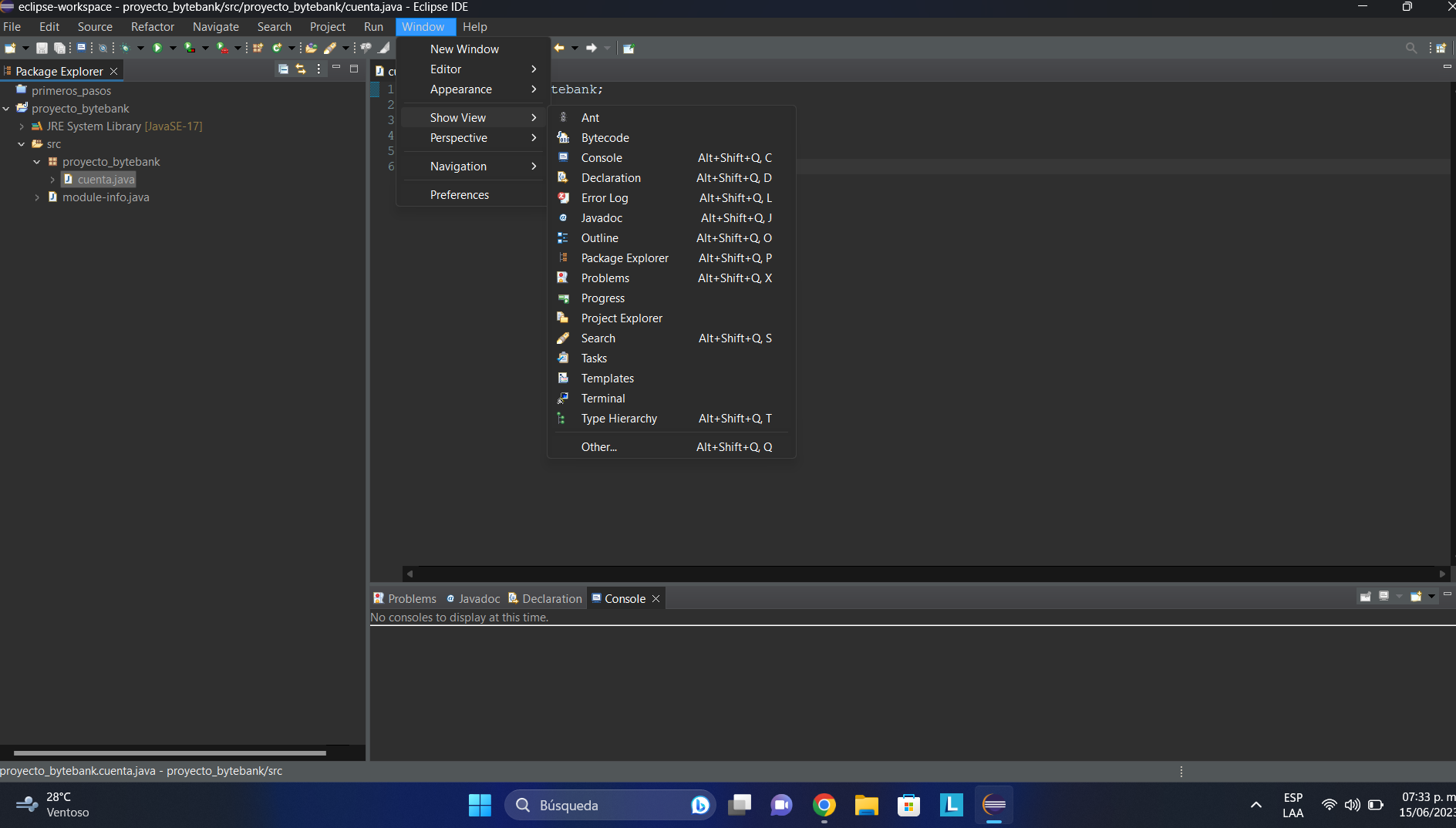Image resolution: width=1456 pixels, height=828 pixels.
Task: Click the Back navigation arrow in toolbar
Action: 559,48
